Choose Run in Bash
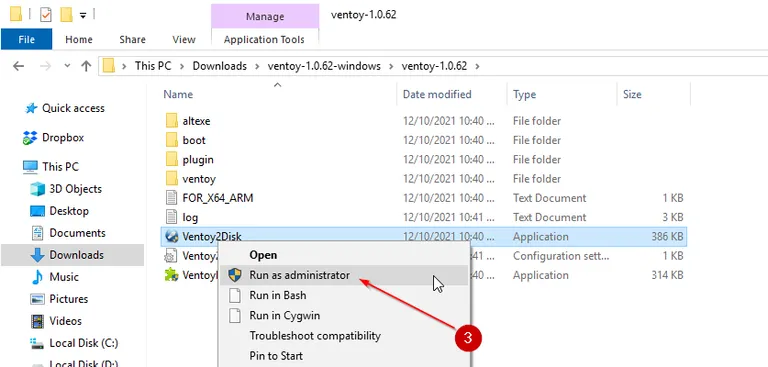This screenshot has height=367, width=768. 344,295
